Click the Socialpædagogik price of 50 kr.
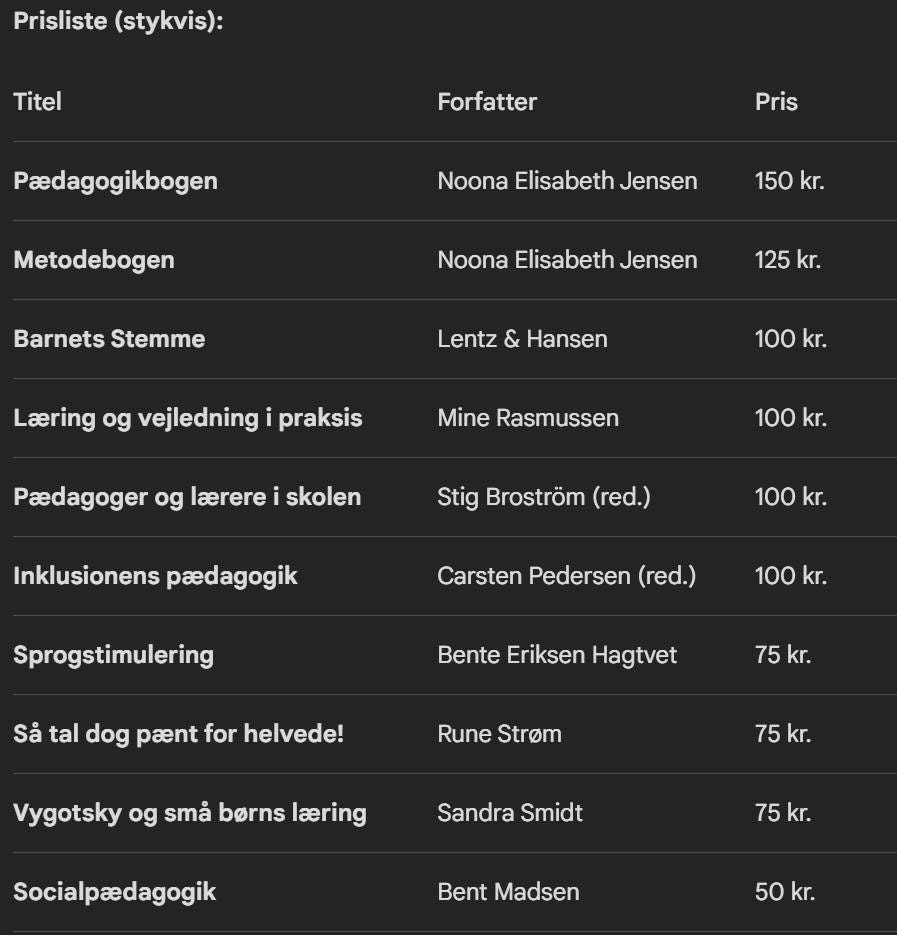Image resolution: width=897 pixels, height=935 pixels. coord(785,892)
